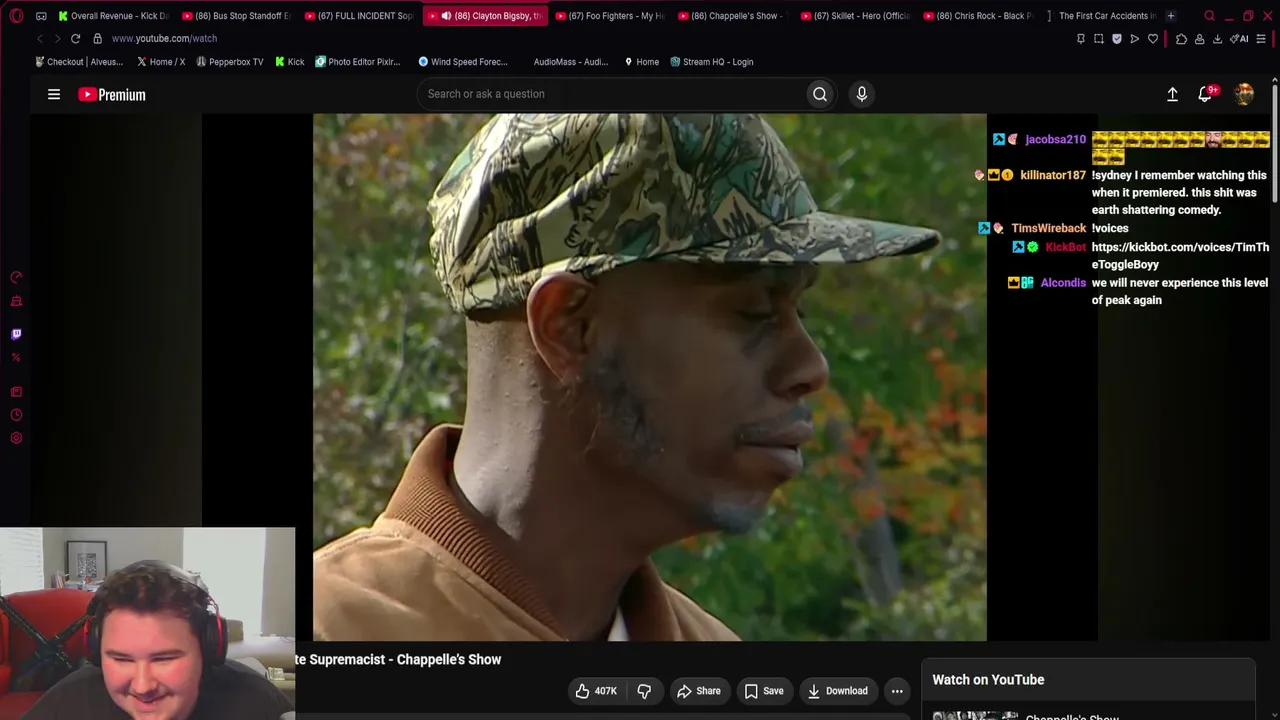Switch to the Chappelle's Show tab

point(732,16)
